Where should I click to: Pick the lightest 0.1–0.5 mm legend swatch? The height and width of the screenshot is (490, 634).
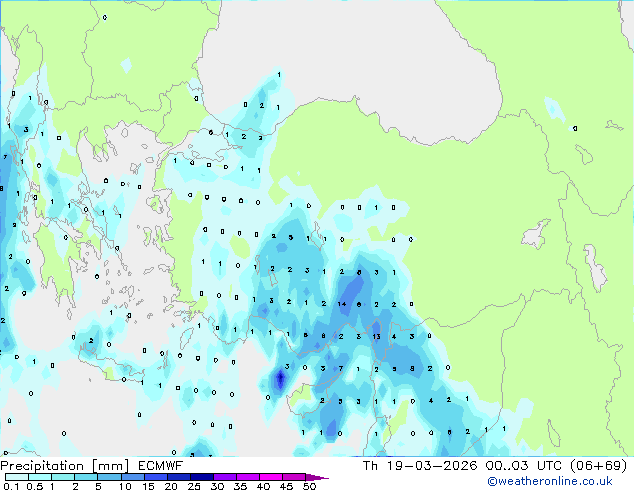17,477
